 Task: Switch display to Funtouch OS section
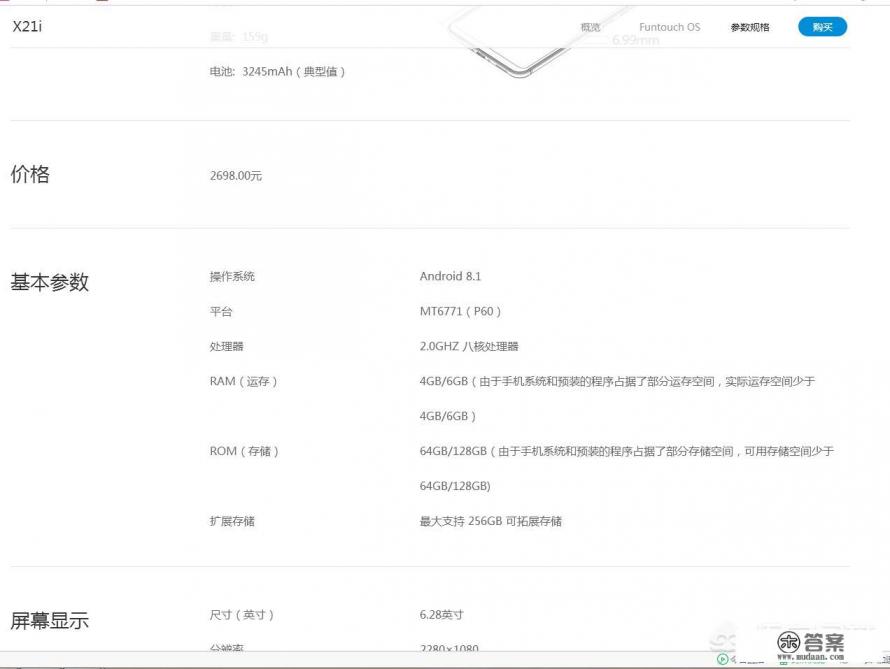[670, 27]
